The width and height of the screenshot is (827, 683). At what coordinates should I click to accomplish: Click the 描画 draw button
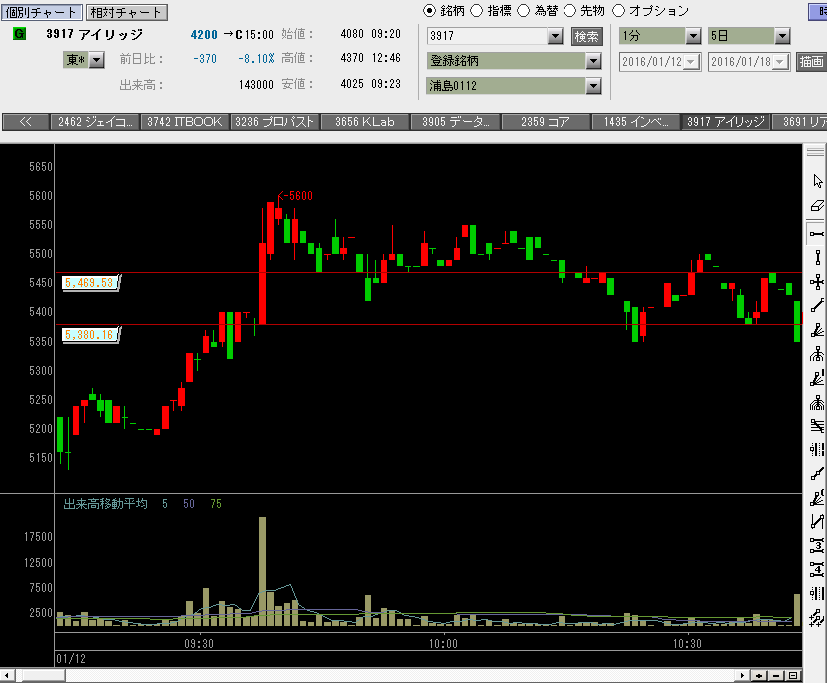pyautogui.click(x=811, y=62)
